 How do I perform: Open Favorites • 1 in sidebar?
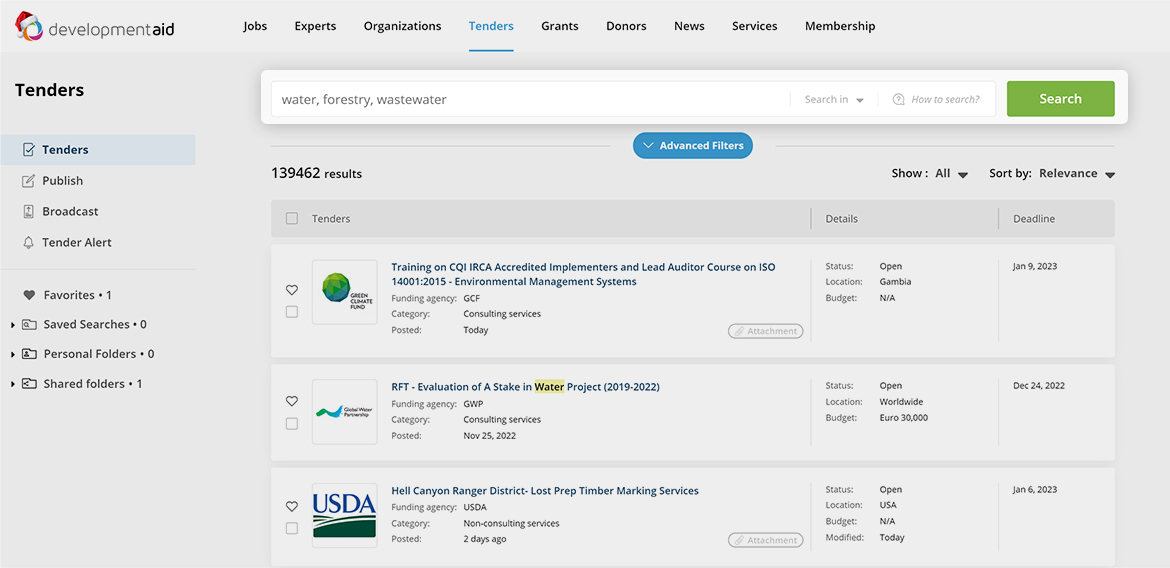(78, 295)
